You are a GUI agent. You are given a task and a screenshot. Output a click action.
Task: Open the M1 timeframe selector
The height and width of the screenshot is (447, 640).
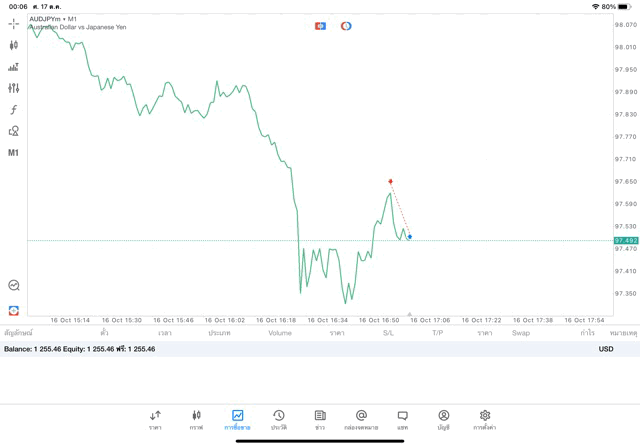14,153
